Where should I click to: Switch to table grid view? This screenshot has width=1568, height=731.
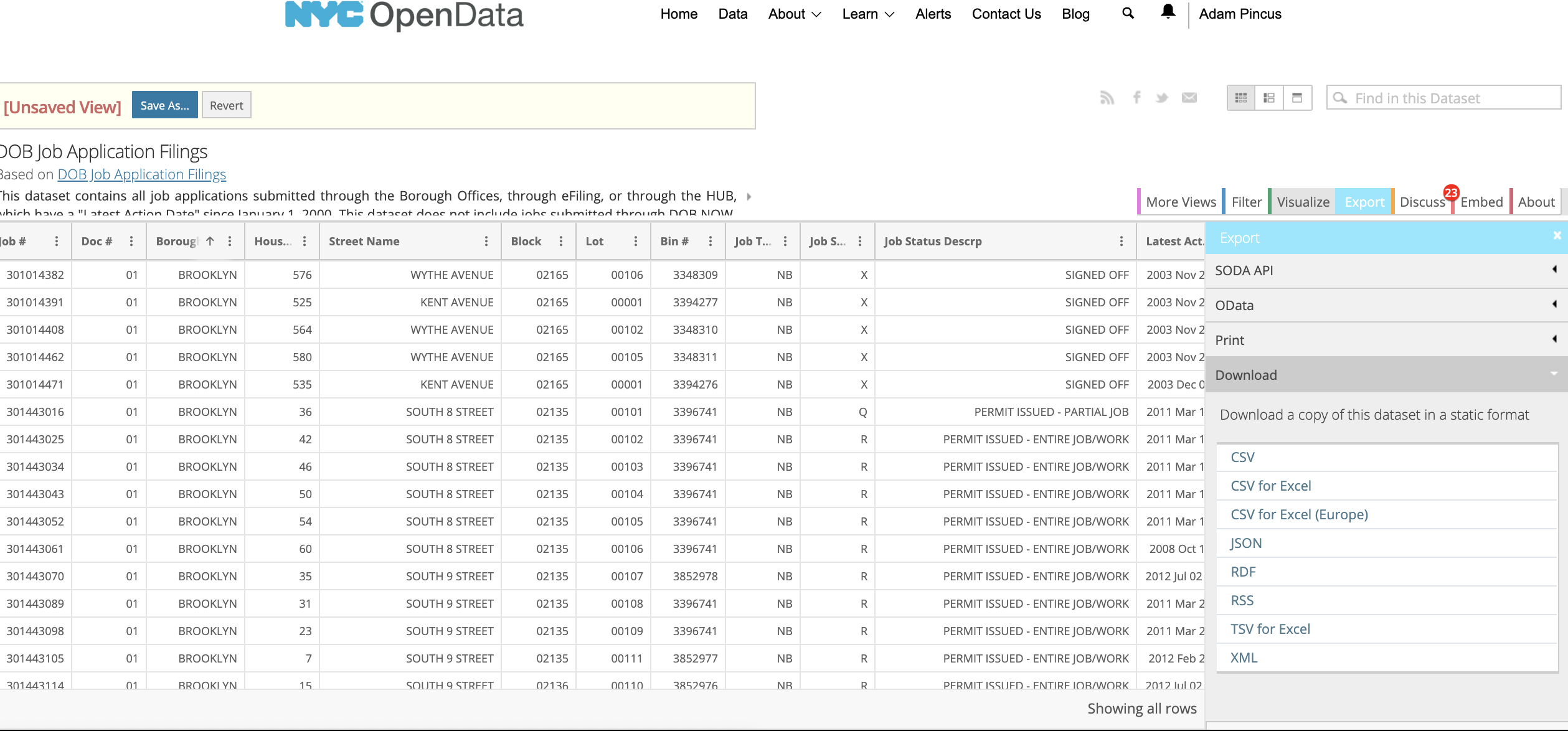(x=1241, y=98)
